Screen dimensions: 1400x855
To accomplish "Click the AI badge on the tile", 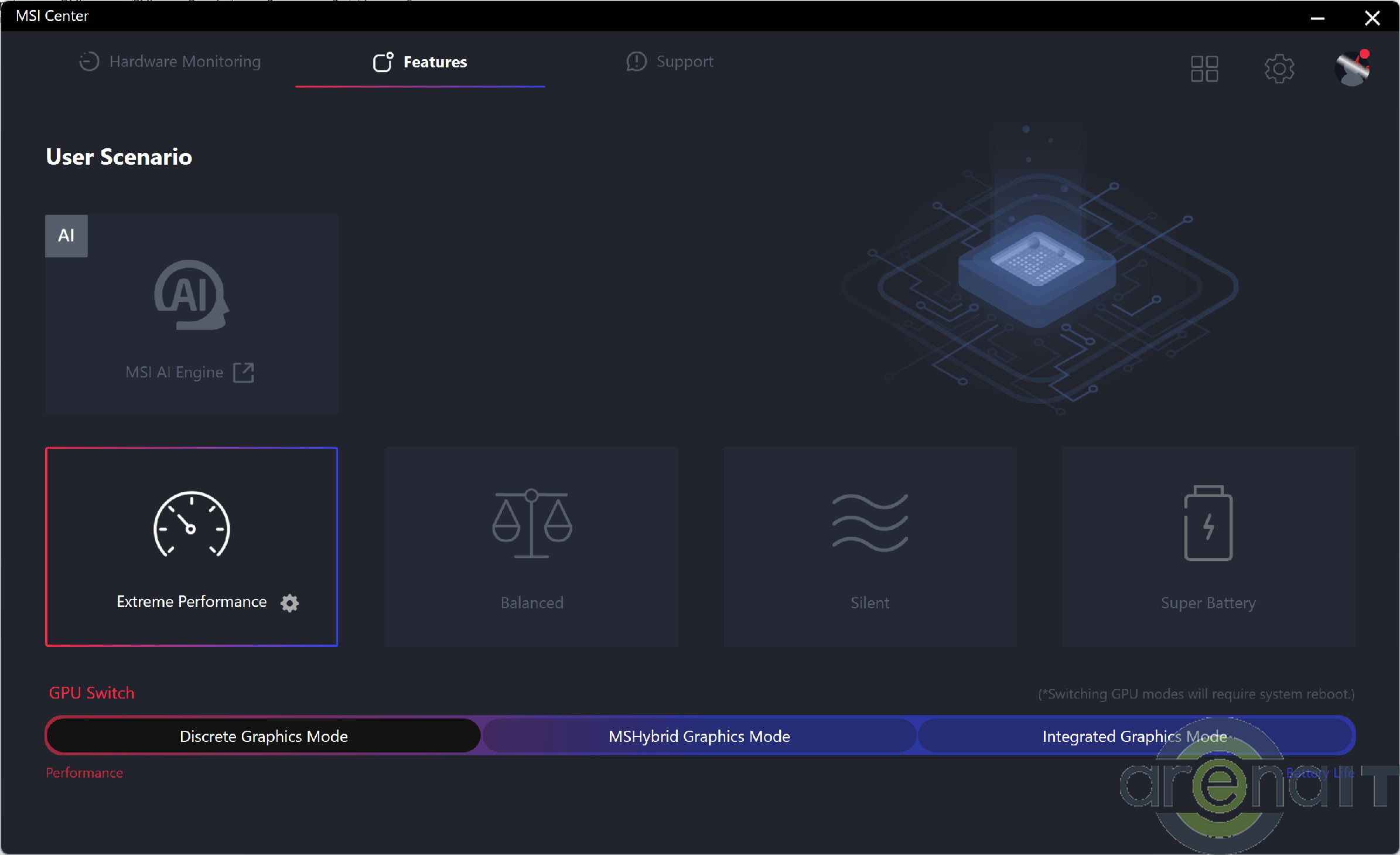I will (66, 236).
